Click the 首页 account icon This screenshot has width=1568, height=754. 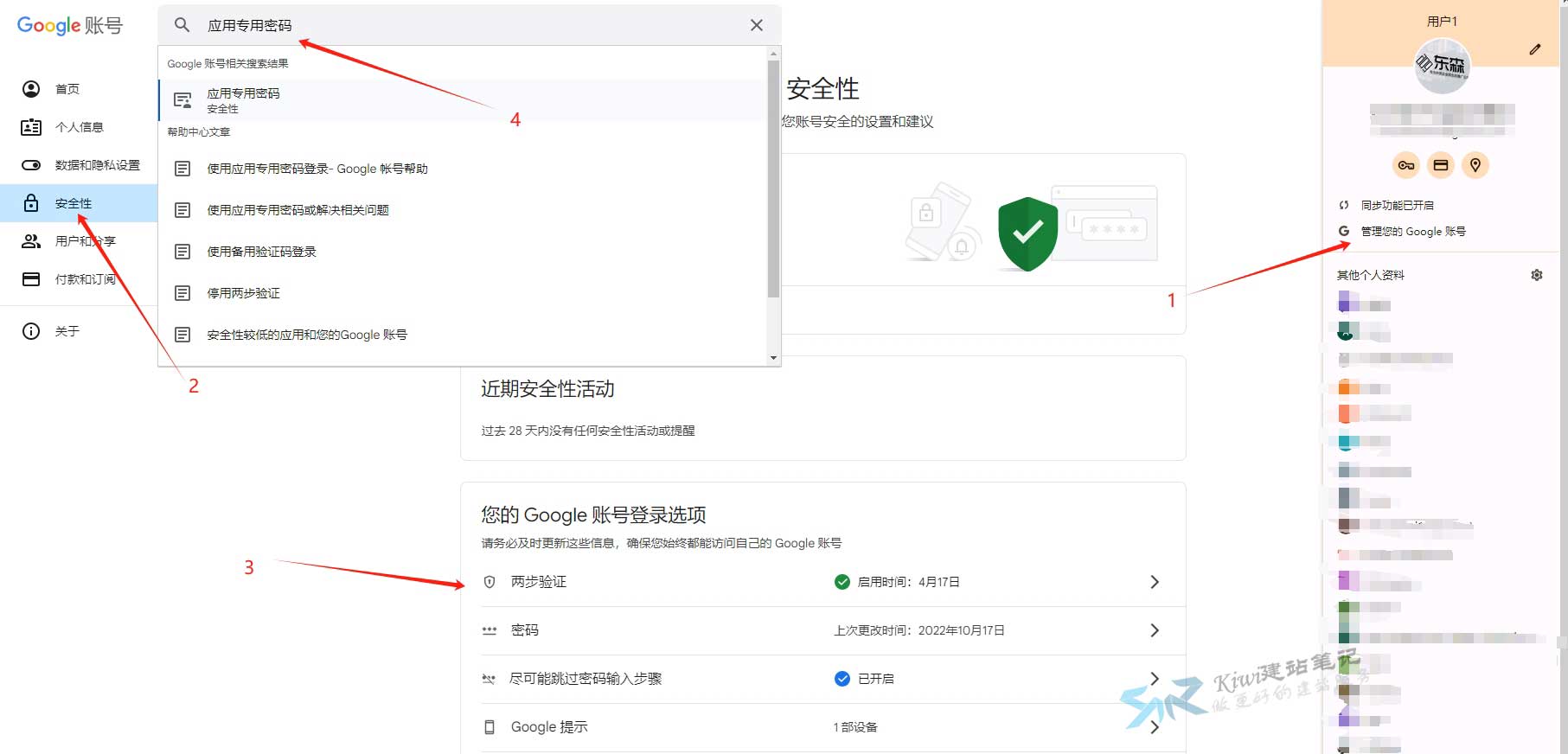click(x=31, y=89)
